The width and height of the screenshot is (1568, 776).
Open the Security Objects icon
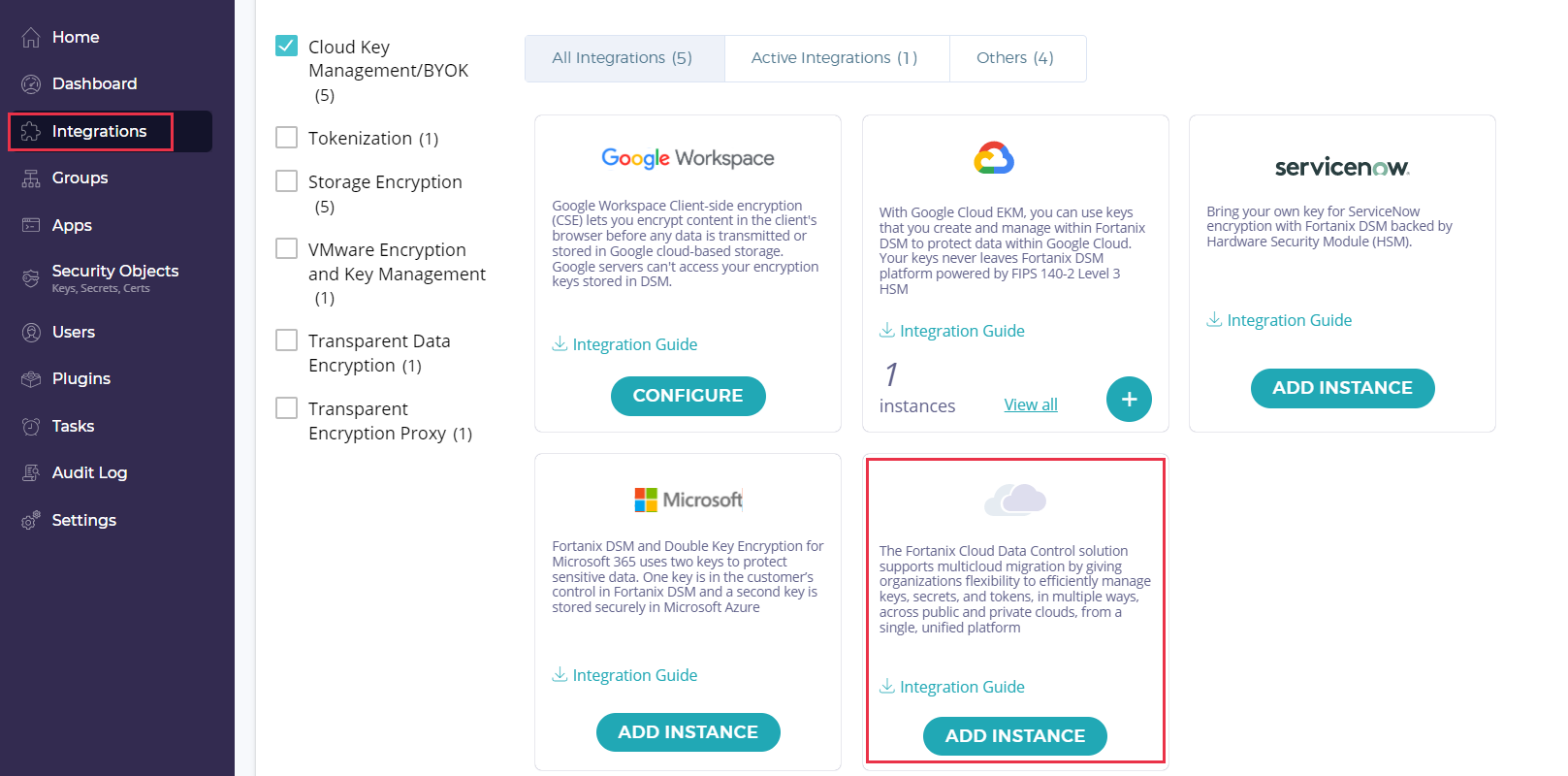(31, 278)
